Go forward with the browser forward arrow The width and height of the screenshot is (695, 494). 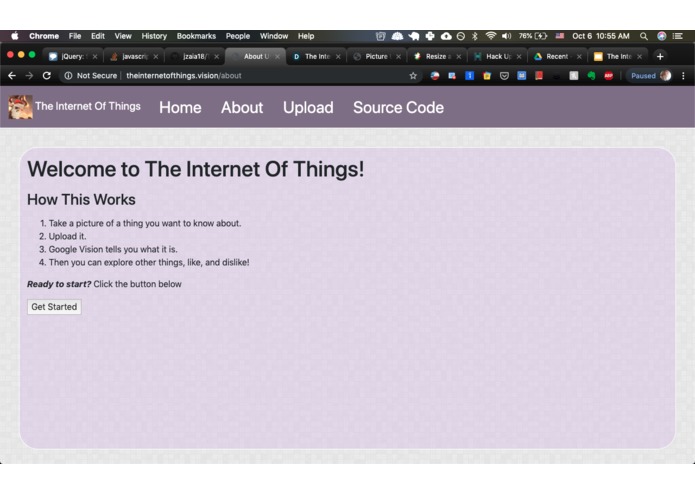(x=29, y=76)
